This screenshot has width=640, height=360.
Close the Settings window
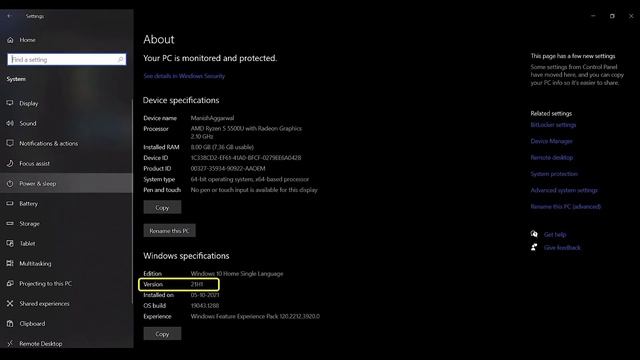(631, 16)
